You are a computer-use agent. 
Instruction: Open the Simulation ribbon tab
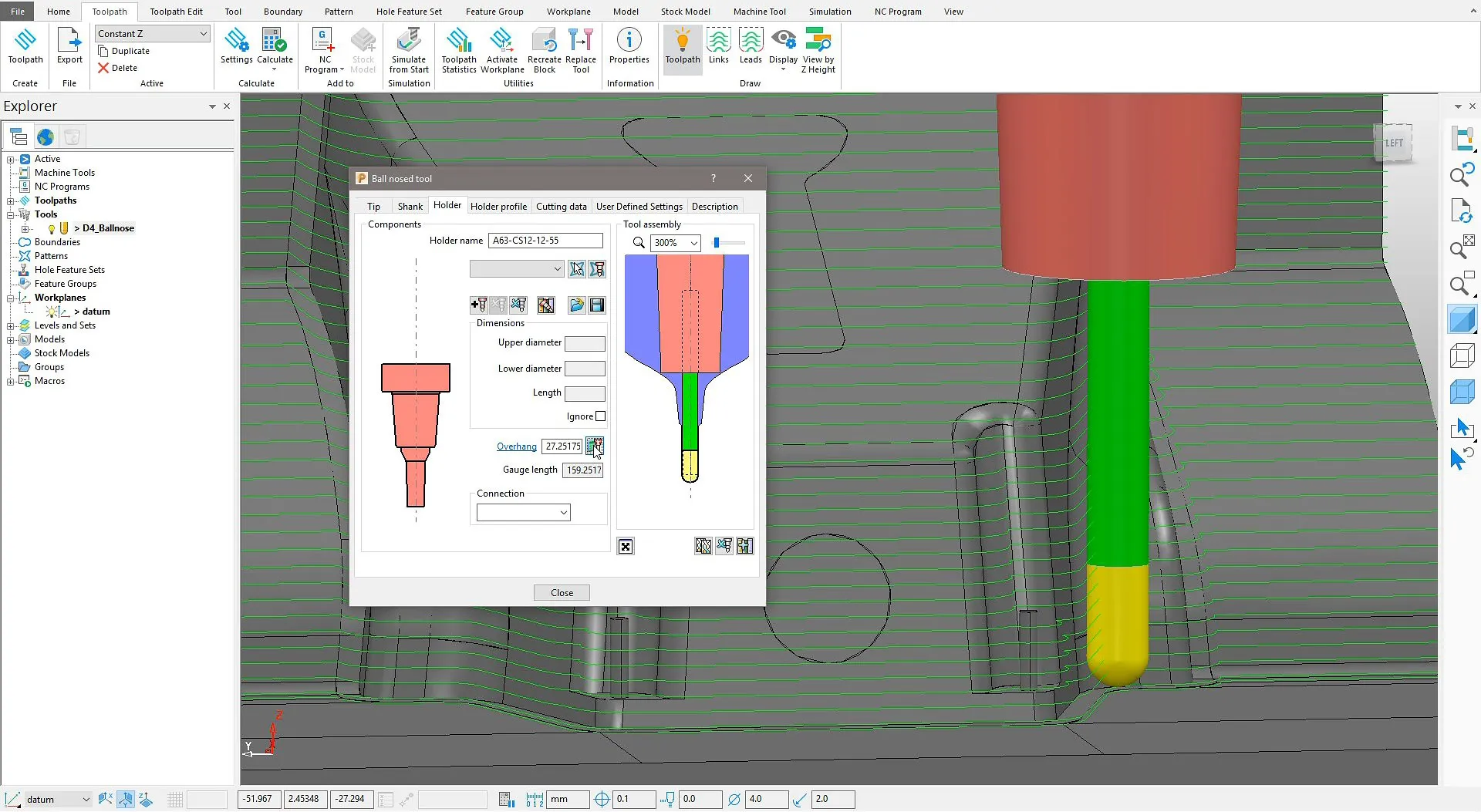pos(830,11)
